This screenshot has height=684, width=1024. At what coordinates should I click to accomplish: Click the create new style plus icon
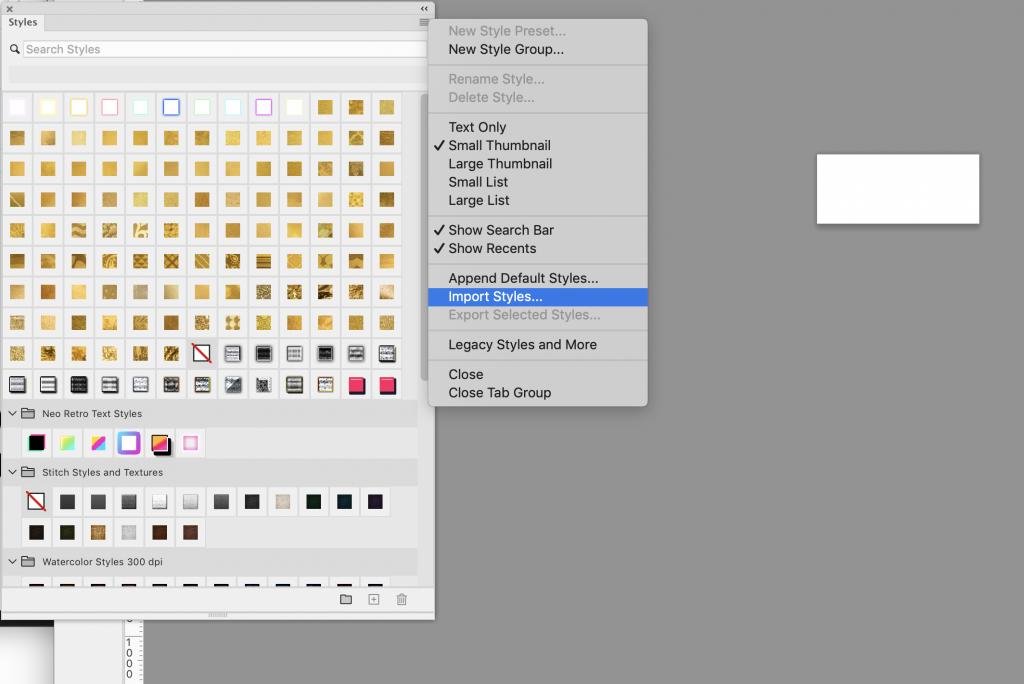374,599
